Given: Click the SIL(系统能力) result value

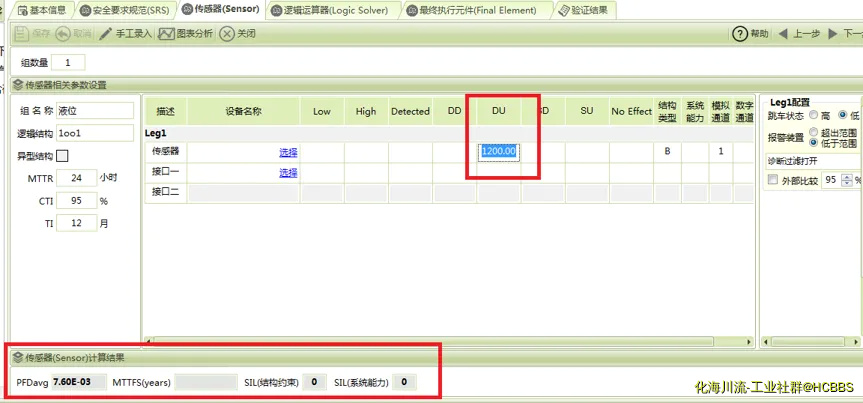Looking at the screenshot, I should pos(404,382).
